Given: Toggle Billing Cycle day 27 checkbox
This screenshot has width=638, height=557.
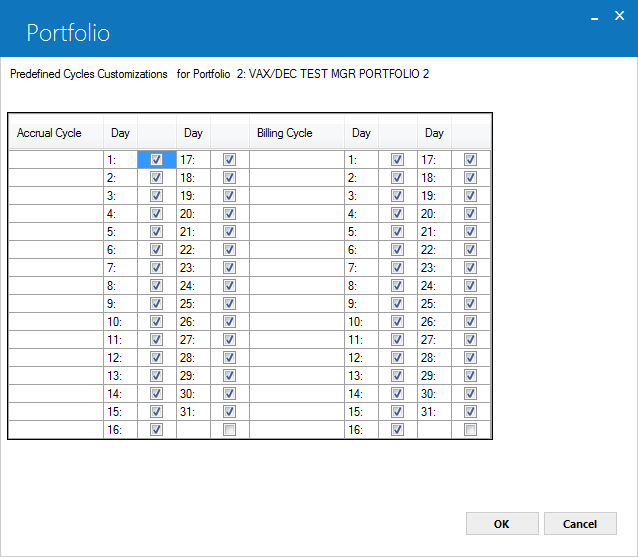Looking at the screenshot, I should pyautogui.click(x=470, y=340).
